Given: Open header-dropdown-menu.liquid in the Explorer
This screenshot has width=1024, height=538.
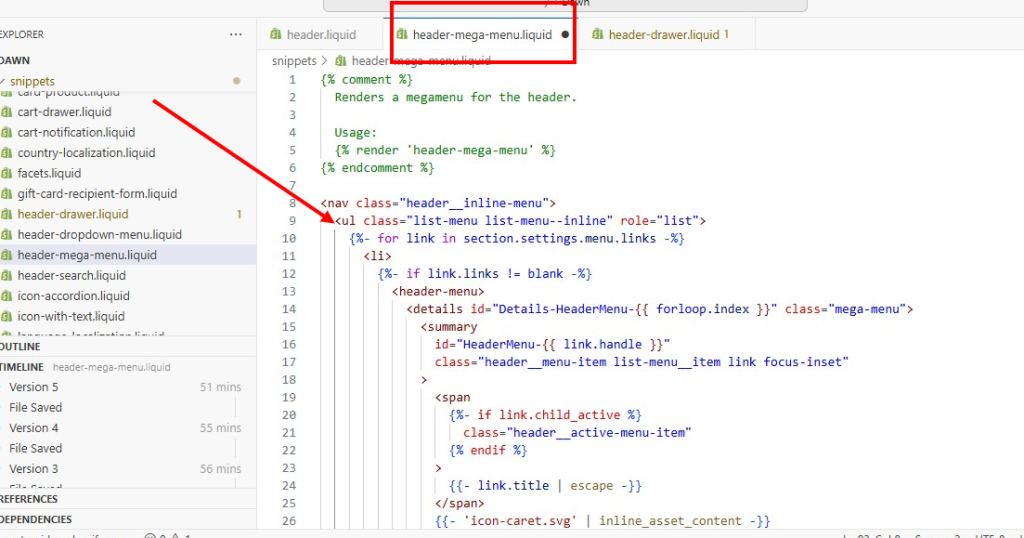Looking at the screenshot, I should point(99,234).
